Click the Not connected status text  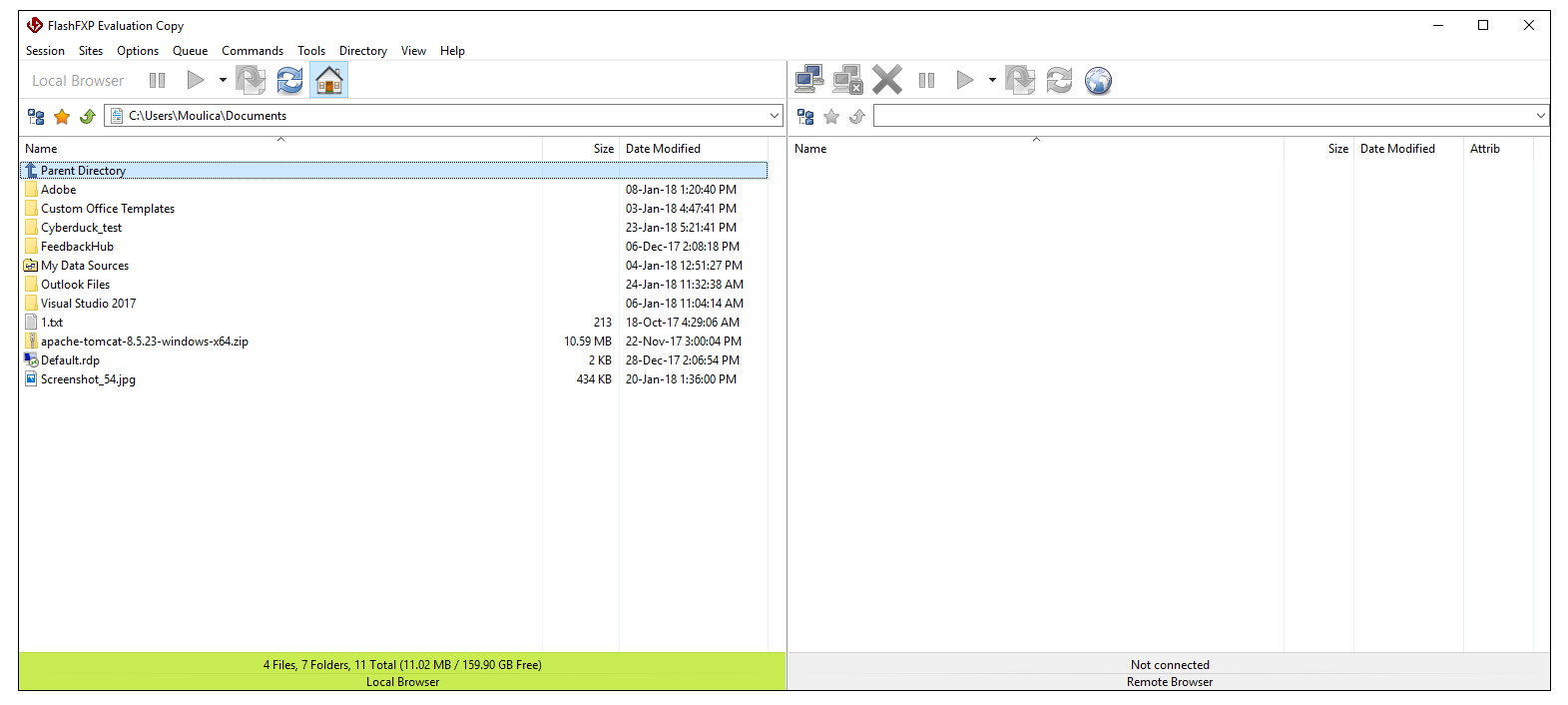click(x=1170, y=665)
